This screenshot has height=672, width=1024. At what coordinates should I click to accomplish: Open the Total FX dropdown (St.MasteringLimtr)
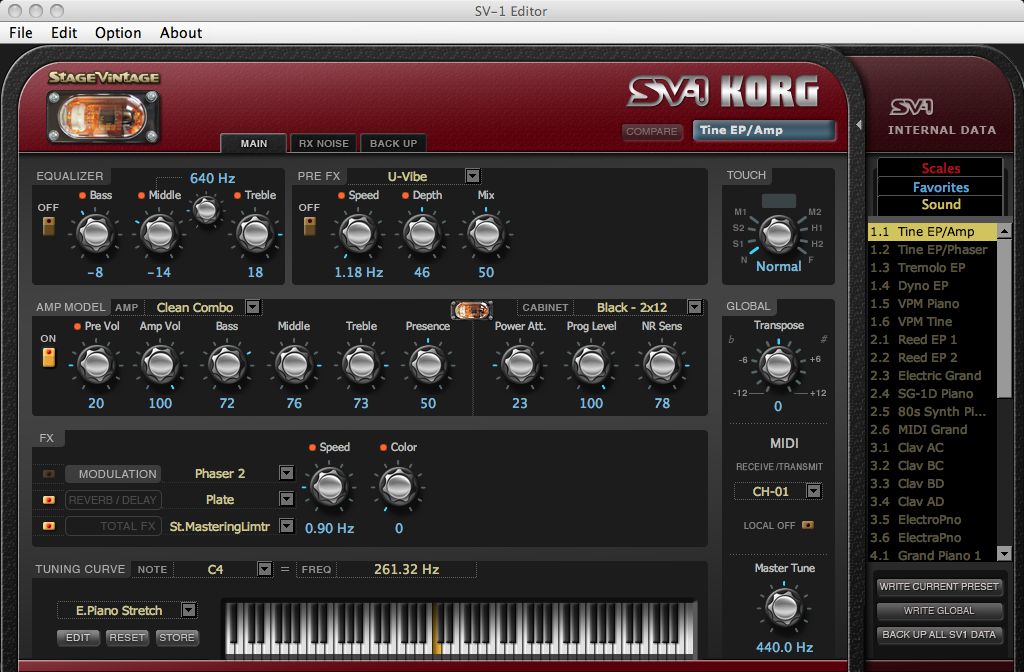pyautogui.click(x=287, y=526)
